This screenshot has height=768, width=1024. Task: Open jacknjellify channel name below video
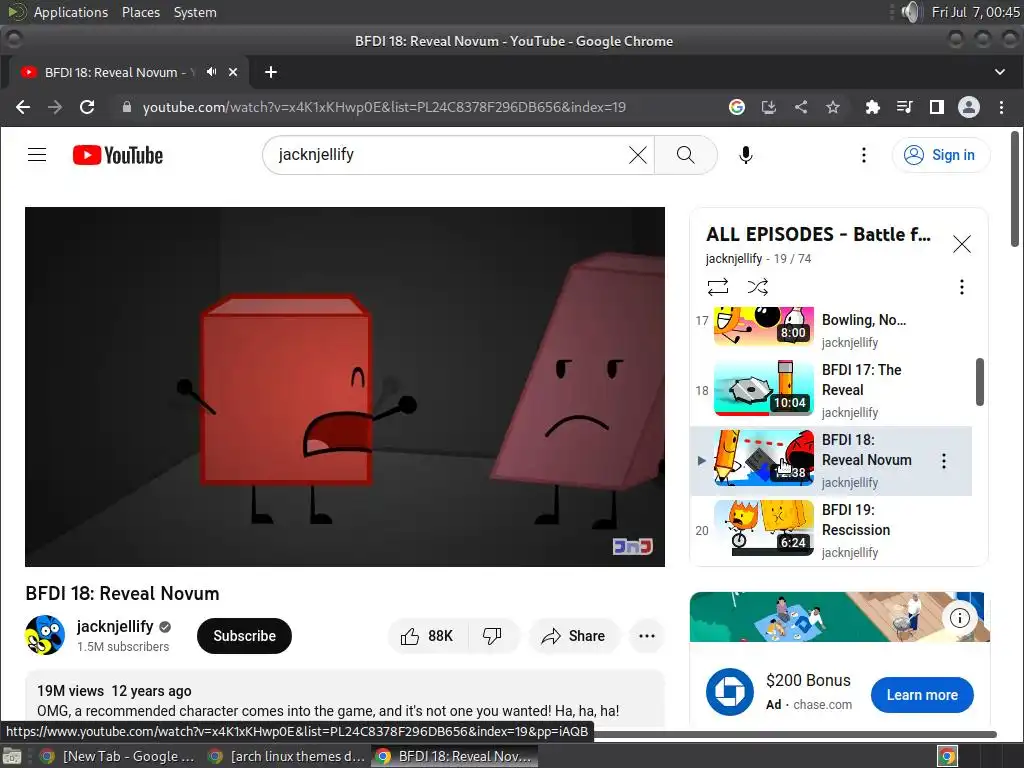tap(115, 626)
